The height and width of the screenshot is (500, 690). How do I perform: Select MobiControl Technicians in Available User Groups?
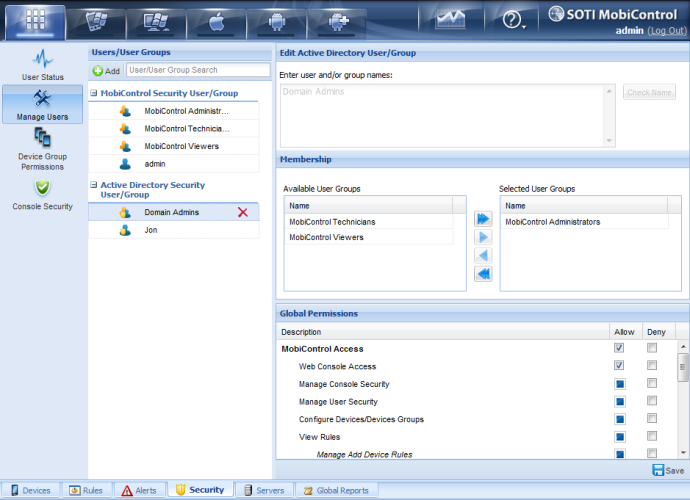pos(371,222)
